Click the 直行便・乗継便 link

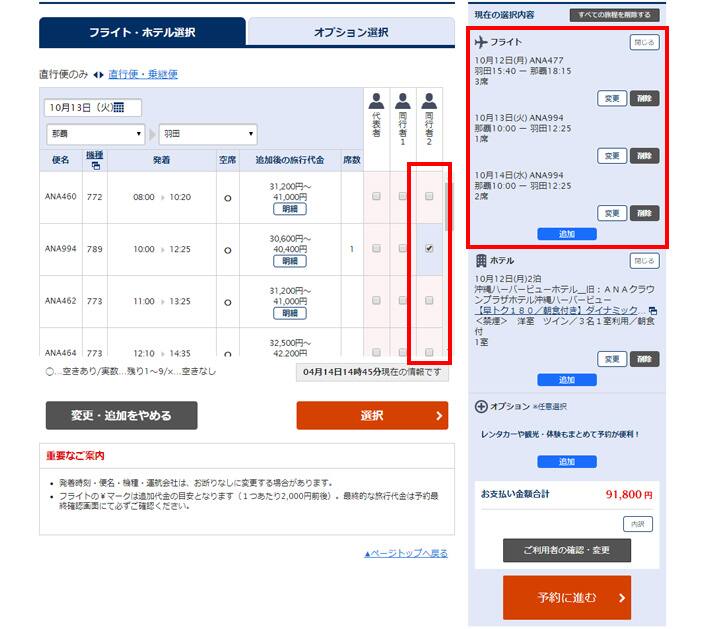[143, 75]
